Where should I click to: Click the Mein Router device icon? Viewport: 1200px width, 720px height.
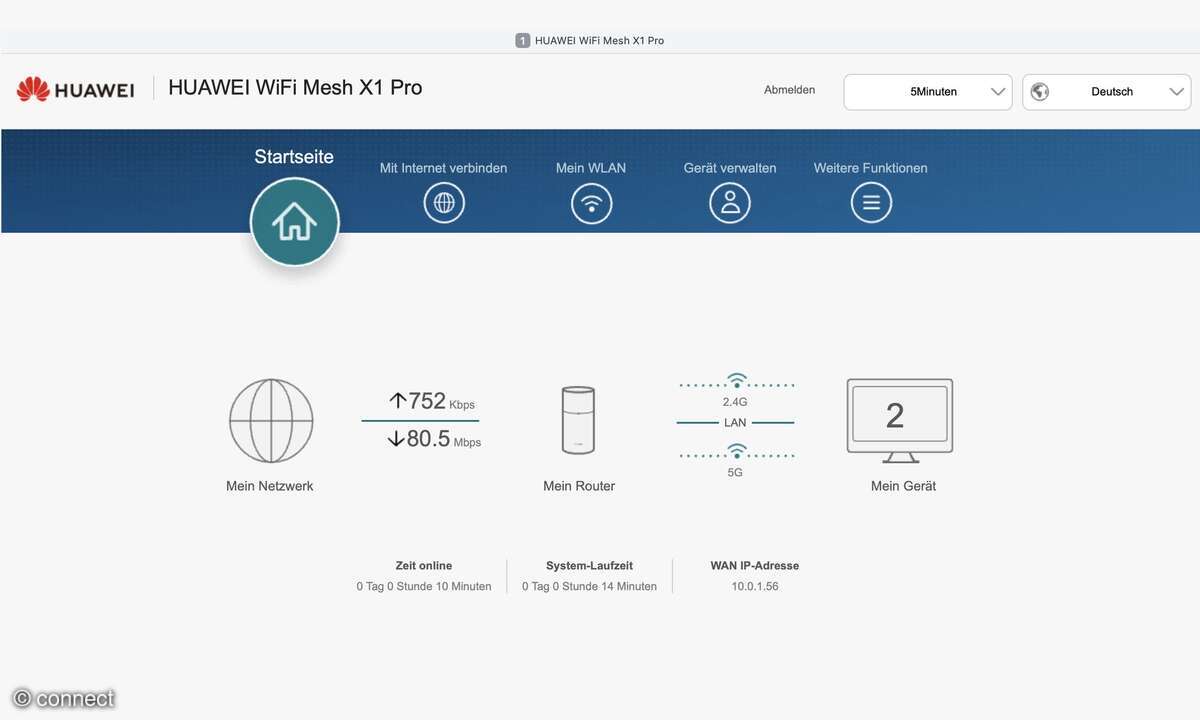(578, 421)
